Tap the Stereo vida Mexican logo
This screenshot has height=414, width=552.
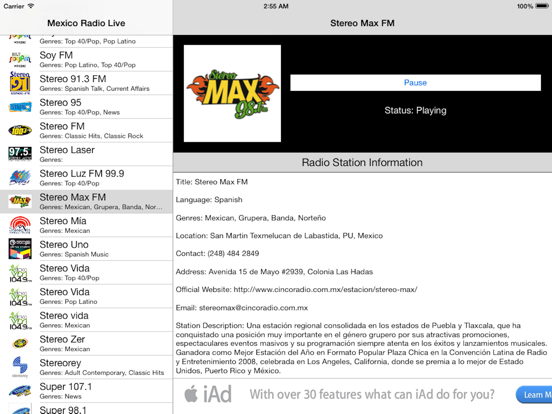click(x=20, y=320)
